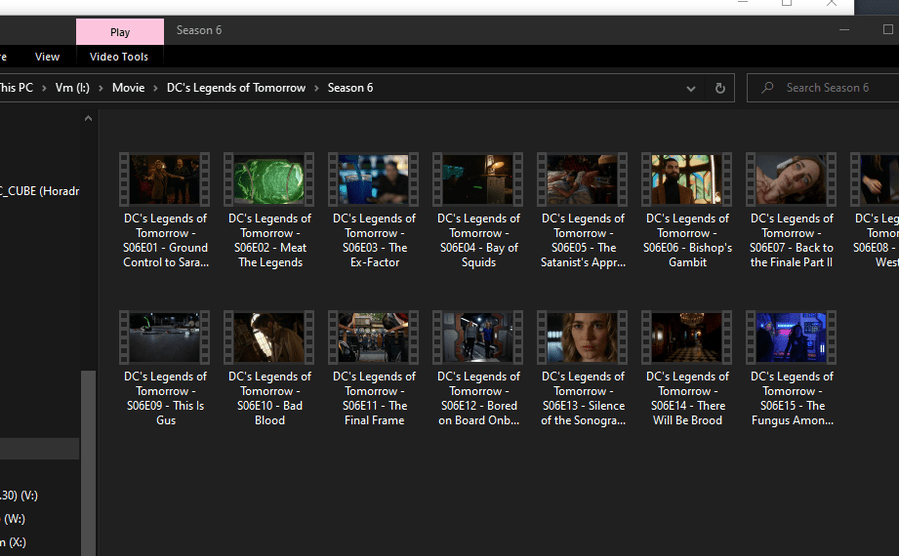Click the refresh button beside the address bar
Image resolution: width=899 pixels, height=556 pixels.
pos(720,88)
